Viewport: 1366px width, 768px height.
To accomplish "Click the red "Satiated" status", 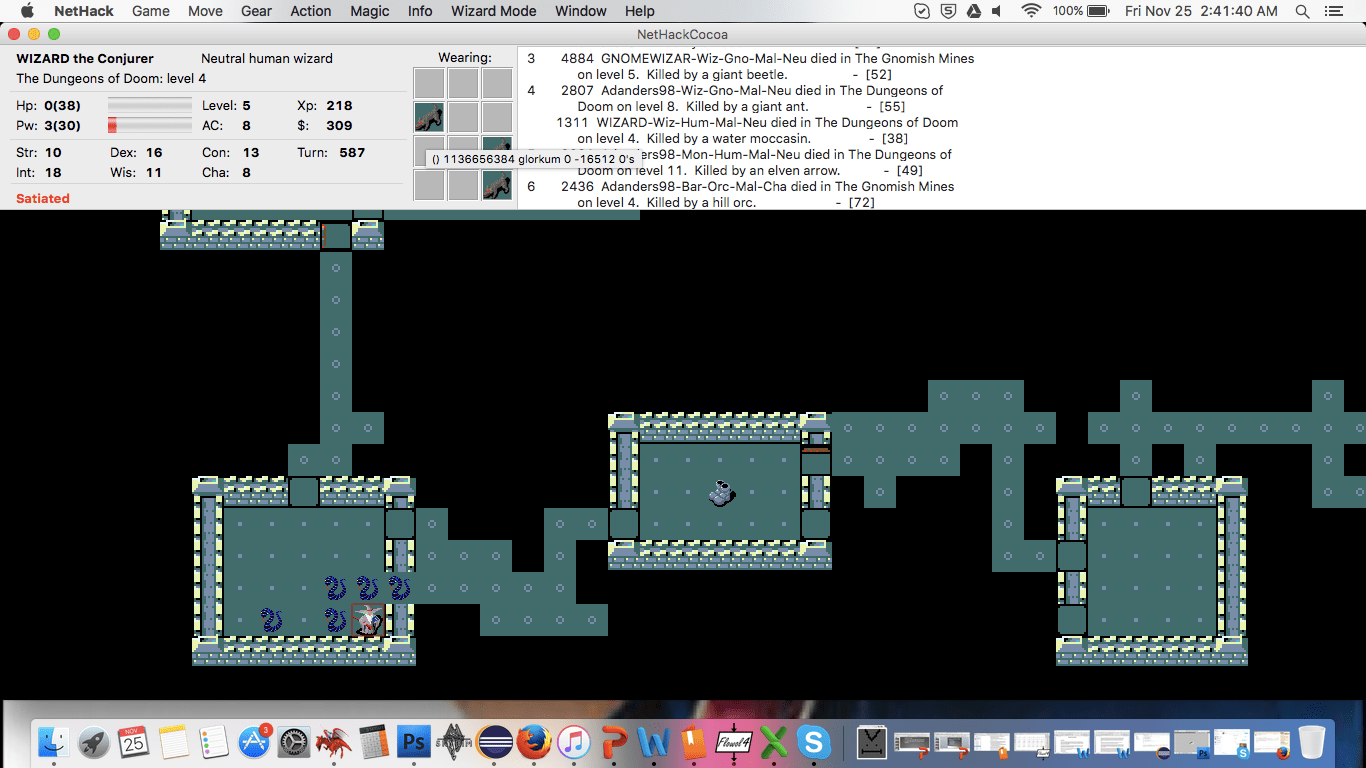I will [x=43, y=199].
